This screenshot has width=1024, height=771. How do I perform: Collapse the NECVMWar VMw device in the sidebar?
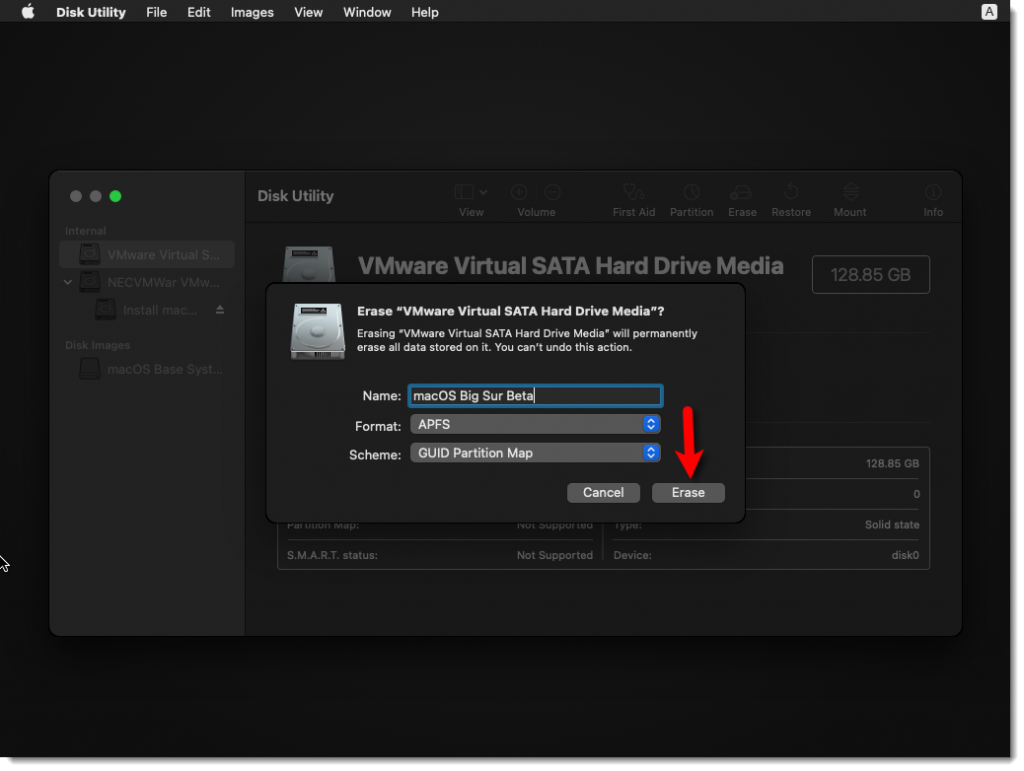point(67,282)
